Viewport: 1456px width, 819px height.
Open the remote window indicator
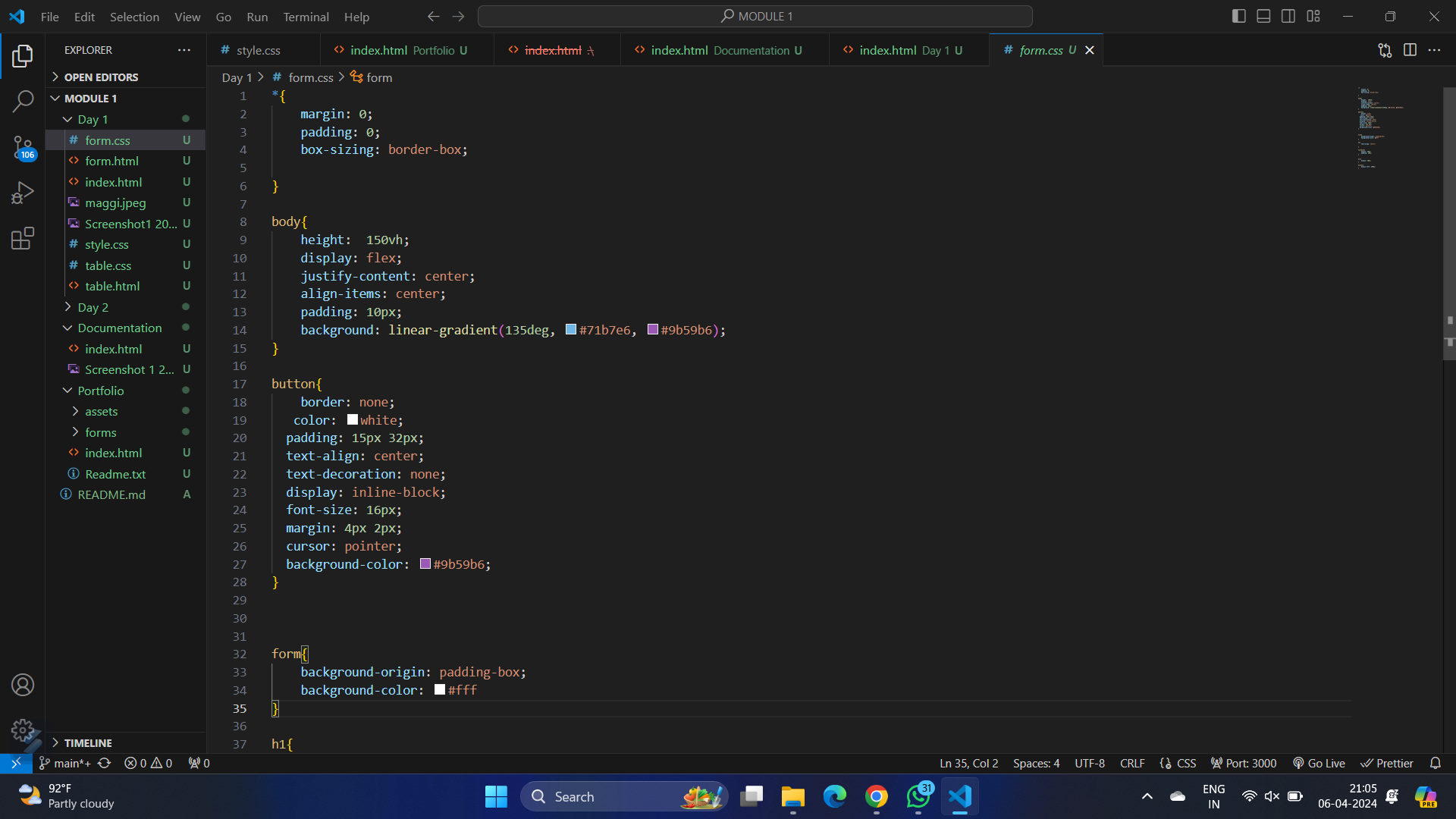tap(16, 763)
